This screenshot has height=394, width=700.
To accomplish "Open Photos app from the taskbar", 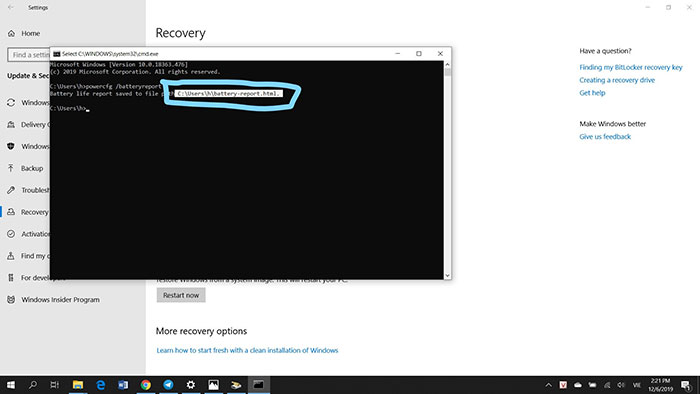I will click(x=213, y=385).
